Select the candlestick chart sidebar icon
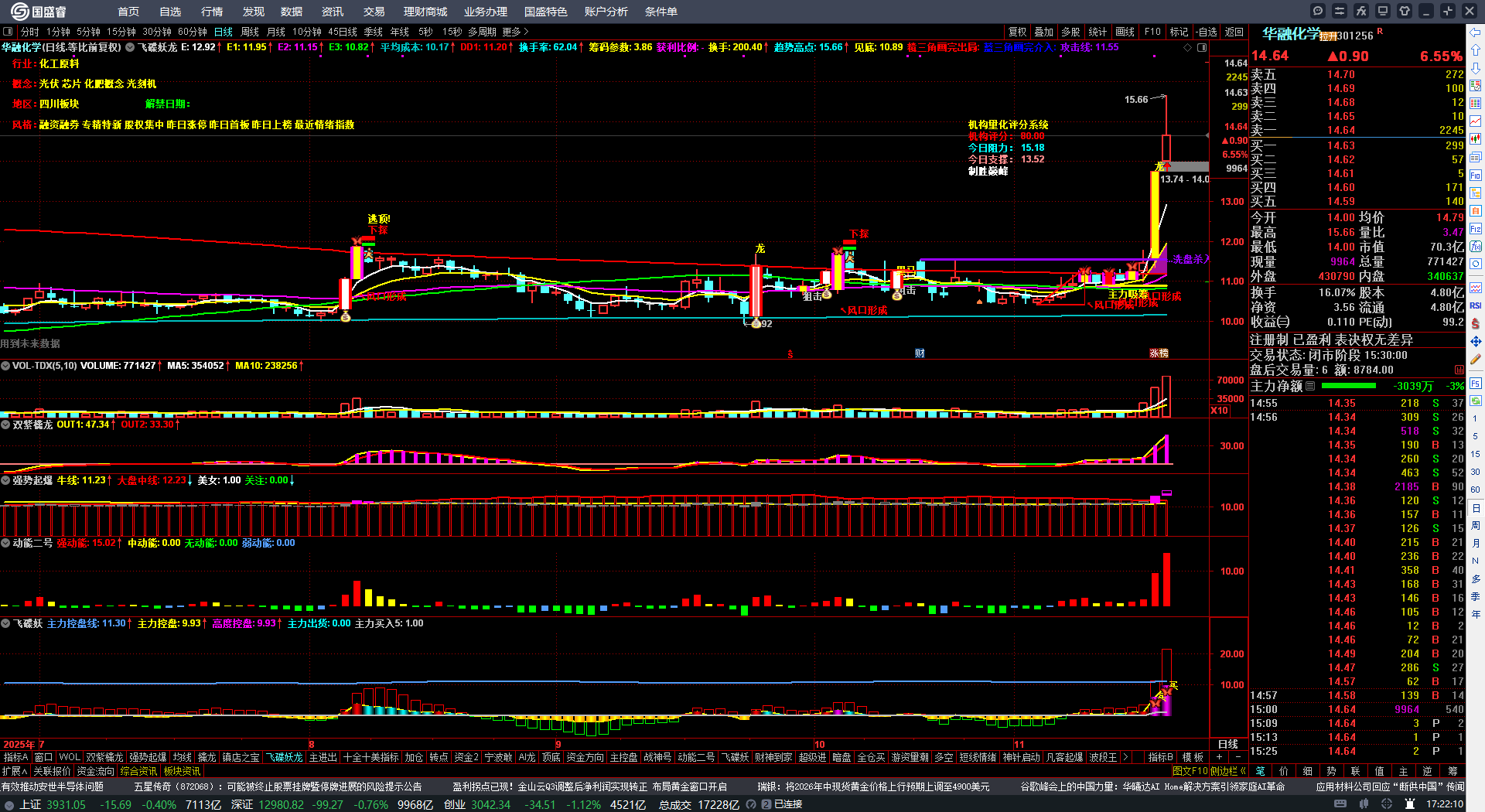The height and width of the screenshot is (812, 1485). click(x=1476, y=139)
